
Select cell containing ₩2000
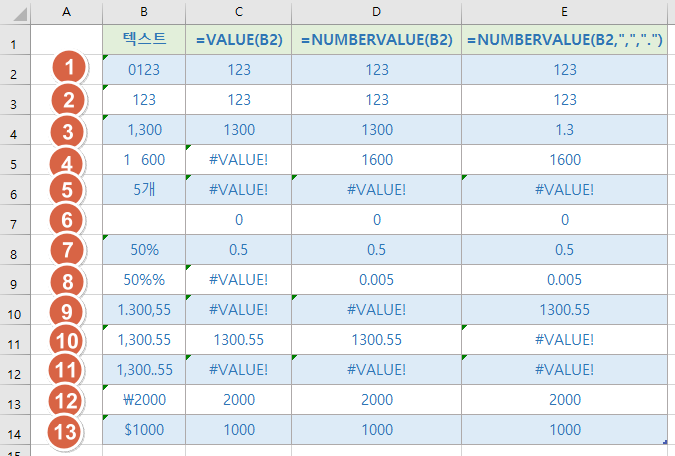tap(144, 400)
